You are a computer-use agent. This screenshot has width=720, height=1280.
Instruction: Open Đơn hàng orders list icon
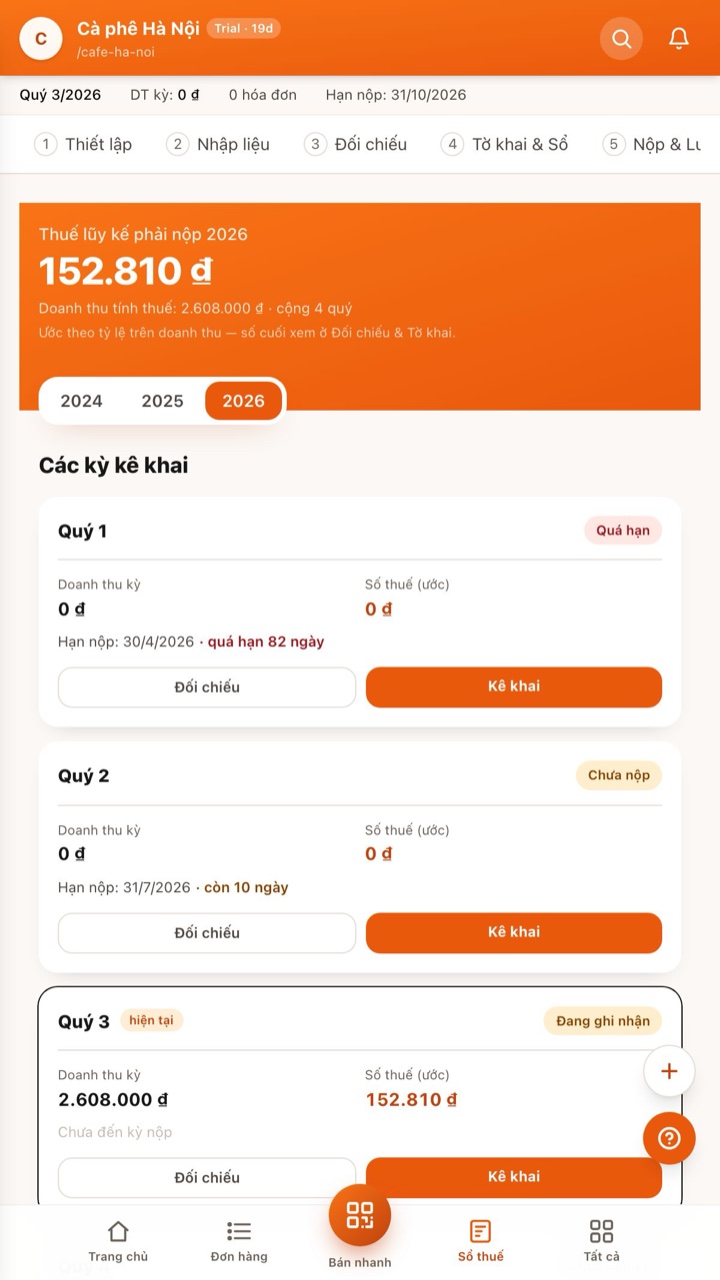[x=239, y=1240]
